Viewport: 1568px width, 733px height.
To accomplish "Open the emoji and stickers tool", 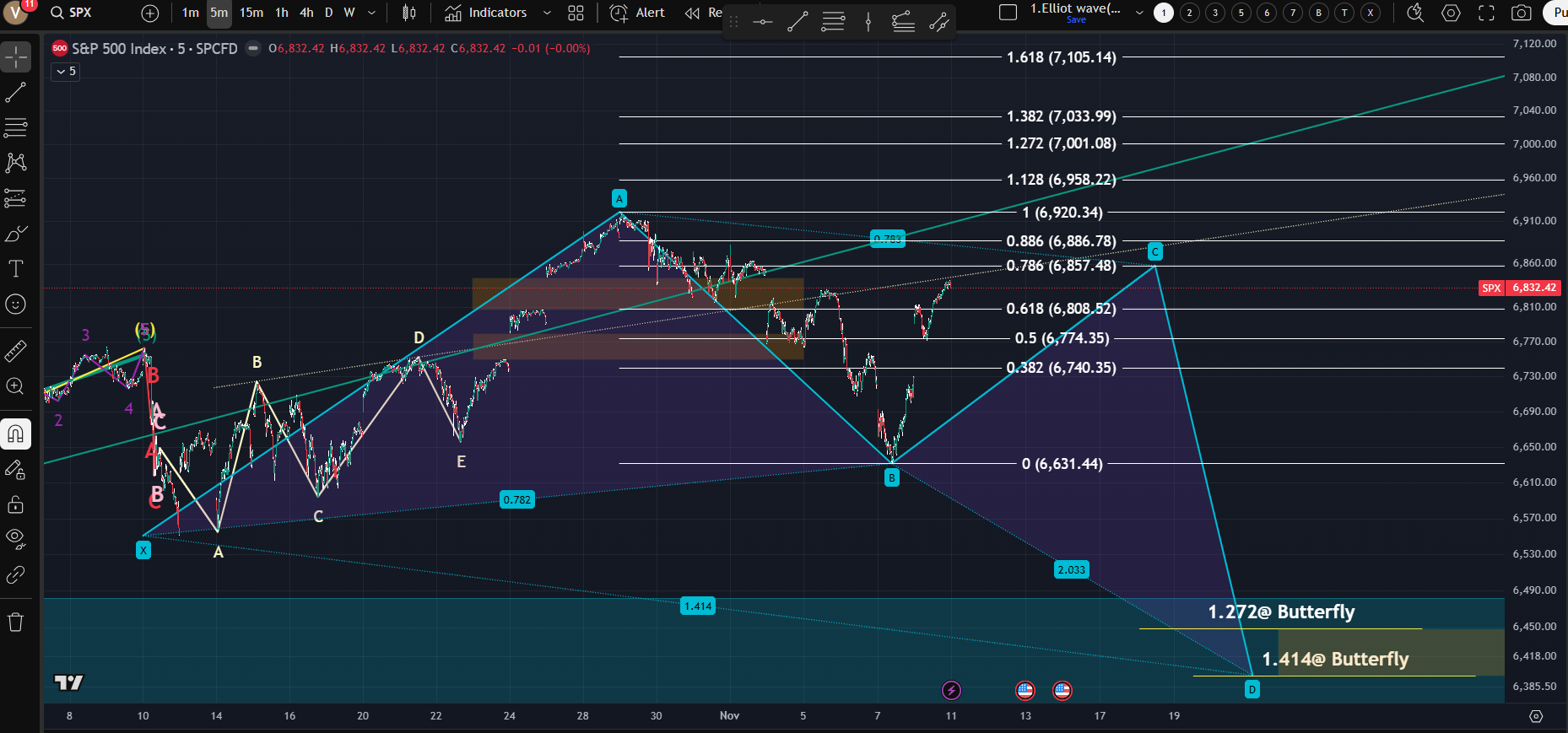I will pyautogui.click(x=16, y=305).
